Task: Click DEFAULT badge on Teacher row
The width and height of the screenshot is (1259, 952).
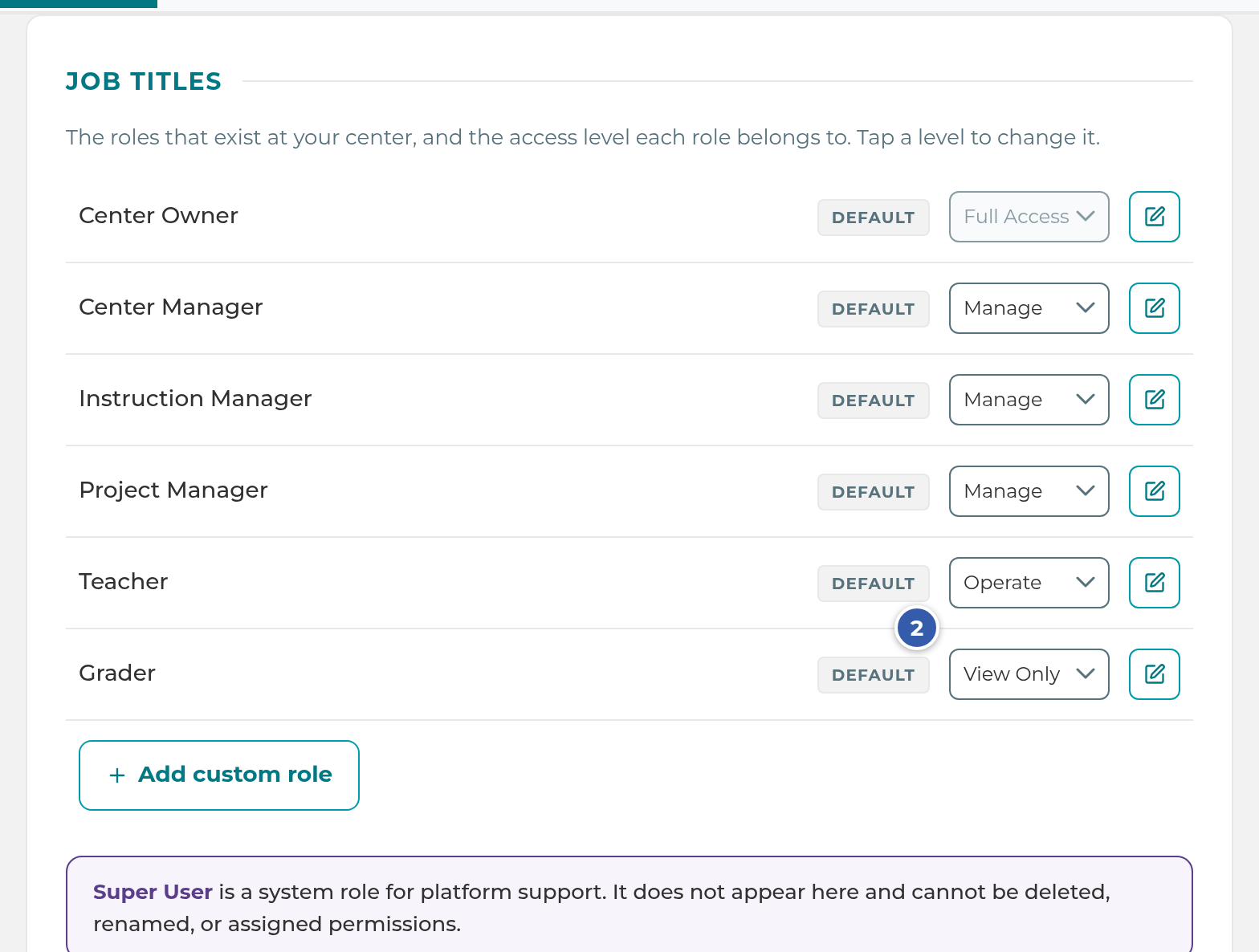Action: (x=873, y=584)
